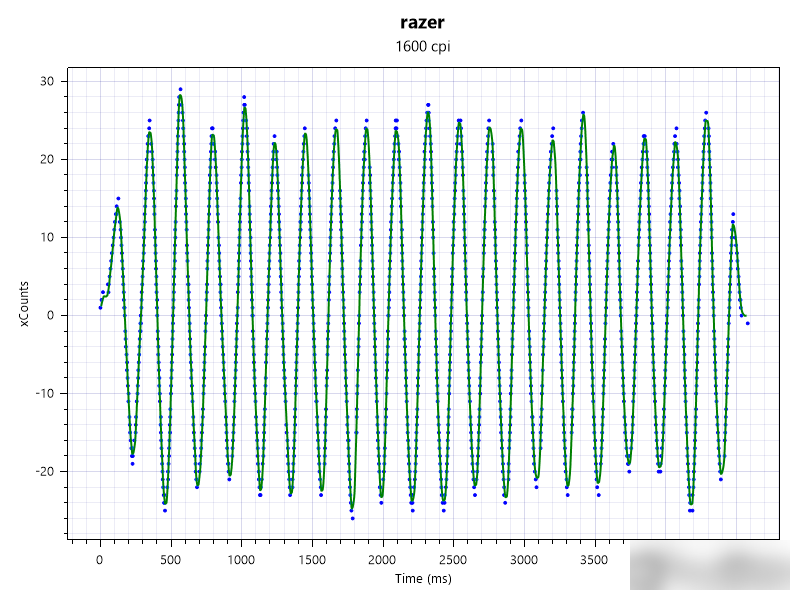Viewport: 800px width, 600px height.
Task: Click the x-axis tick value "3500"
Action: [x=594, y=560]
